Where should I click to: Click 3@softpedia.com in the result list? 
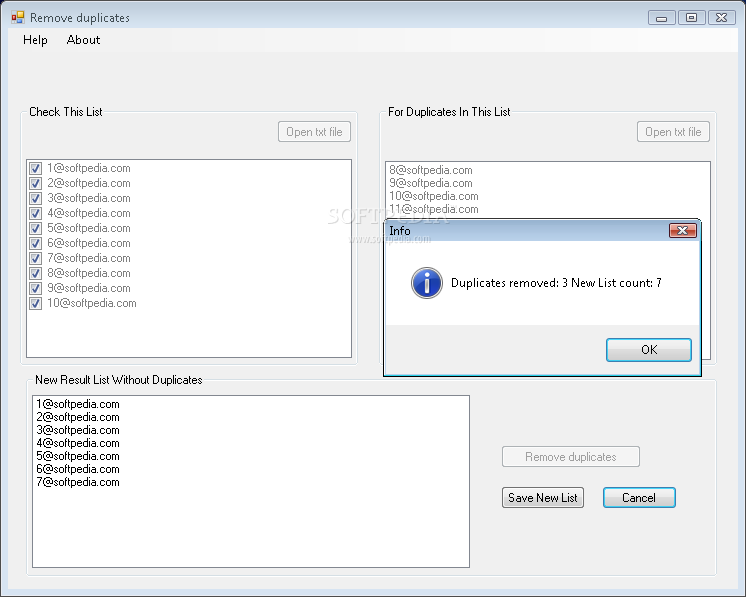point(78,430)
